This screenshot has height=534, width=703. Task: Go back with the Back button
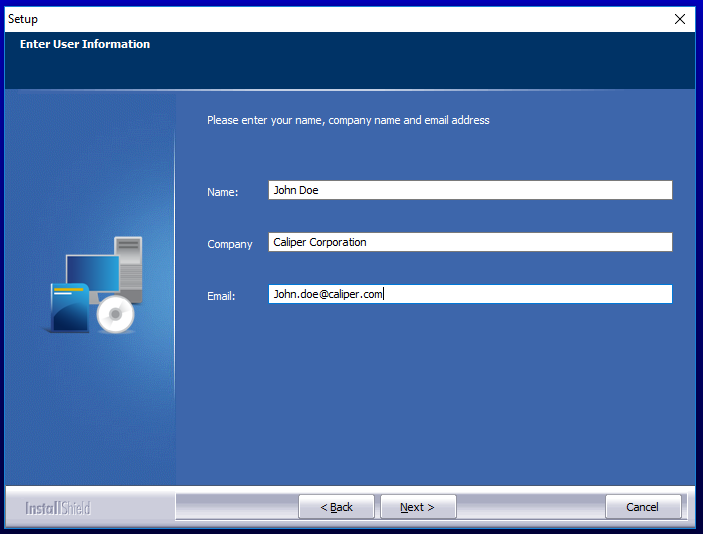[336, 507]
